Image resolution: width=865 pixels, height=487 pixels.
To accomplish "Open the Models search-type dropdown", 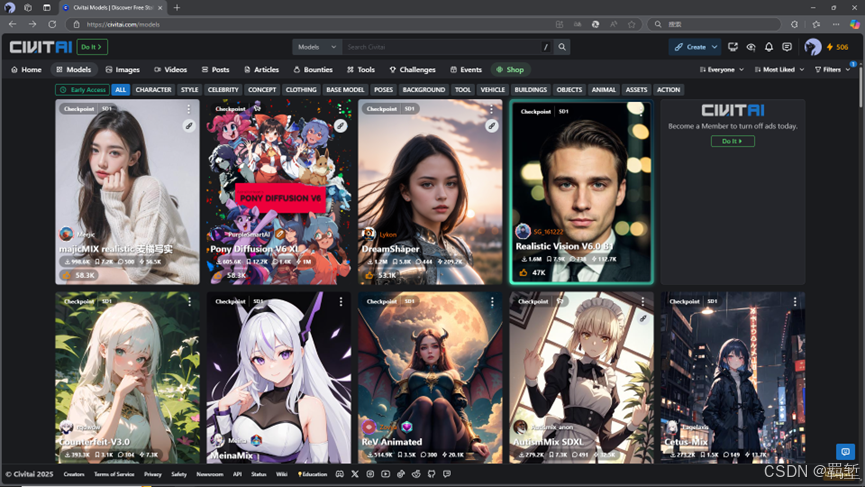I will click(317, 47).
